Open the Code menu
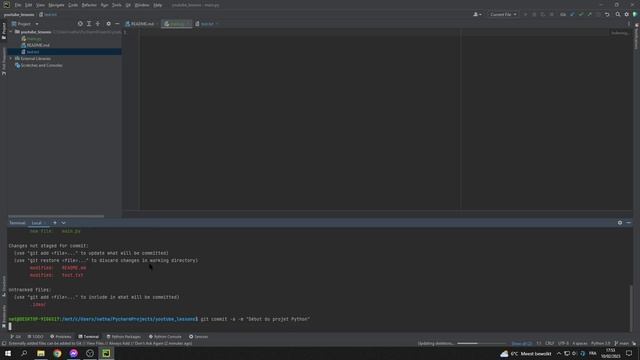 pos(73,5)
